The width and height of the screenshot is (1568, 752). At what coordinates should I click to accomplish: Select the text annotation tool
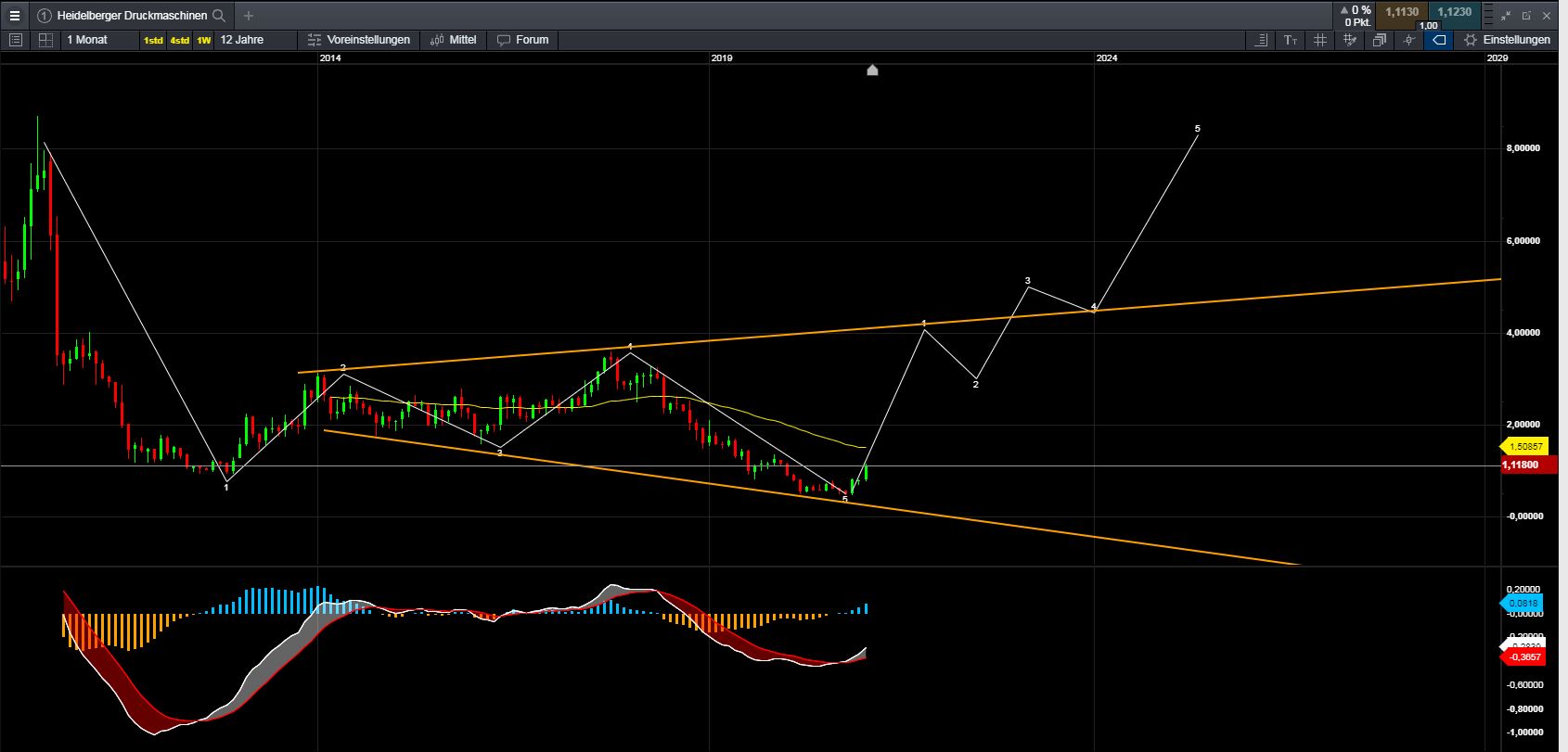tap(1290, 40)
